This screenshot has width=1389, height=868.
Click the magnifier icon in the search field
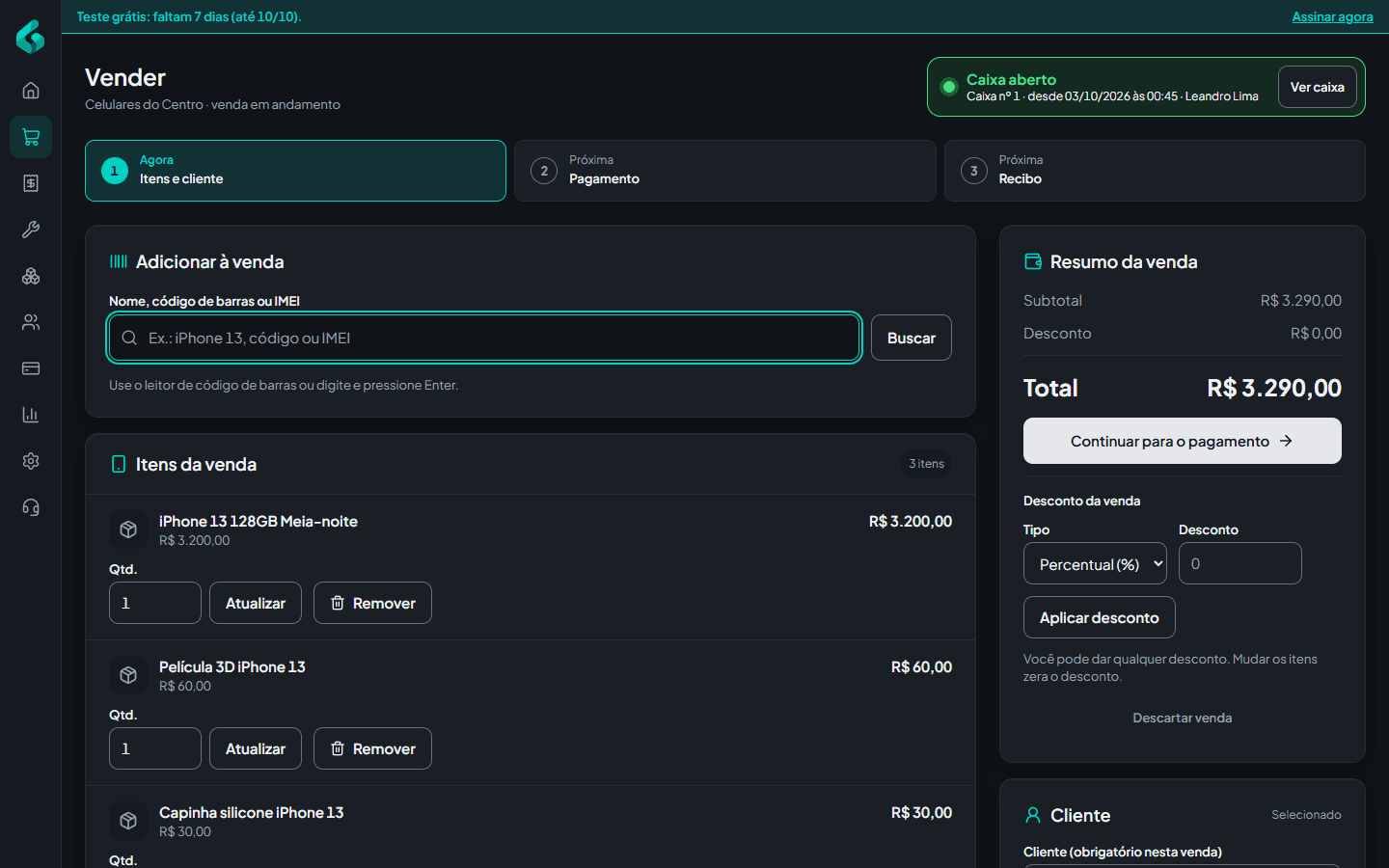129,338
